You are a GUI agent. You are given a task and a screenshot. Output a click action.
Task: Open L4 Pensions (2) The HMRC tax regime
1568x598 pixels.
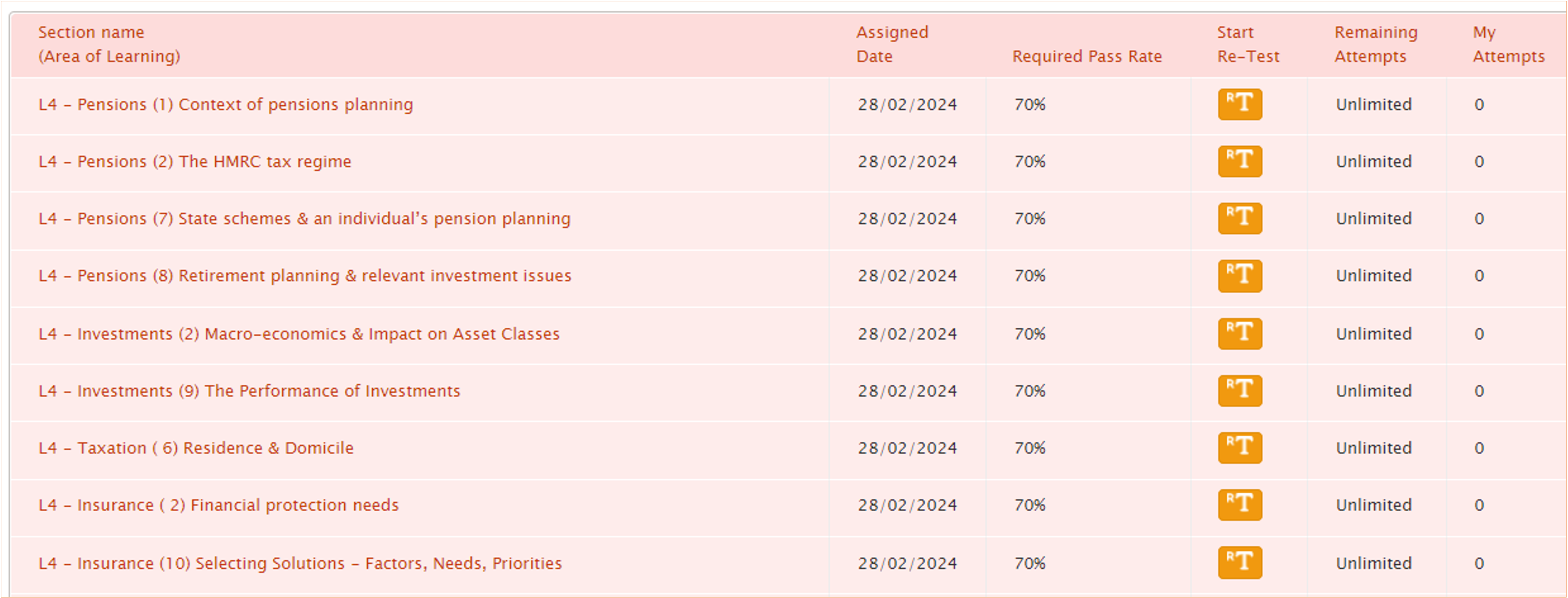click(x=195, y=162)
